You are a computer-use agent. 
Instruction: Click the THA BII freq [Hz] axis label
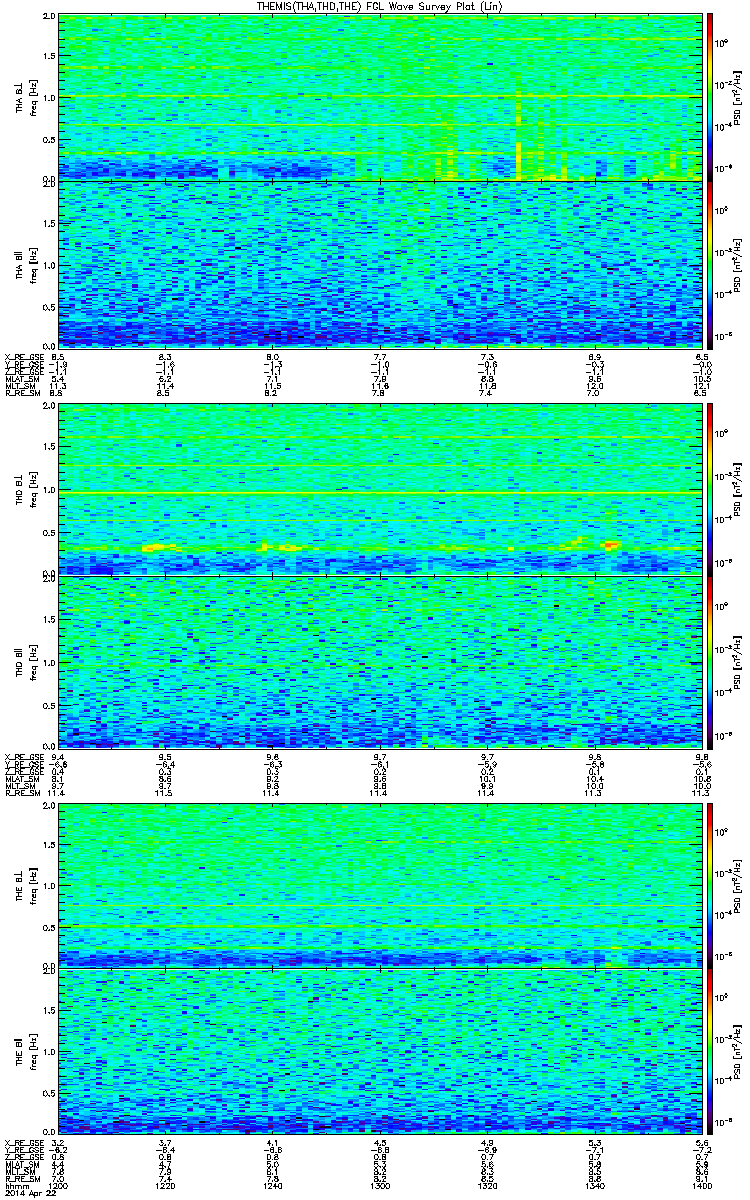[32, 264]
